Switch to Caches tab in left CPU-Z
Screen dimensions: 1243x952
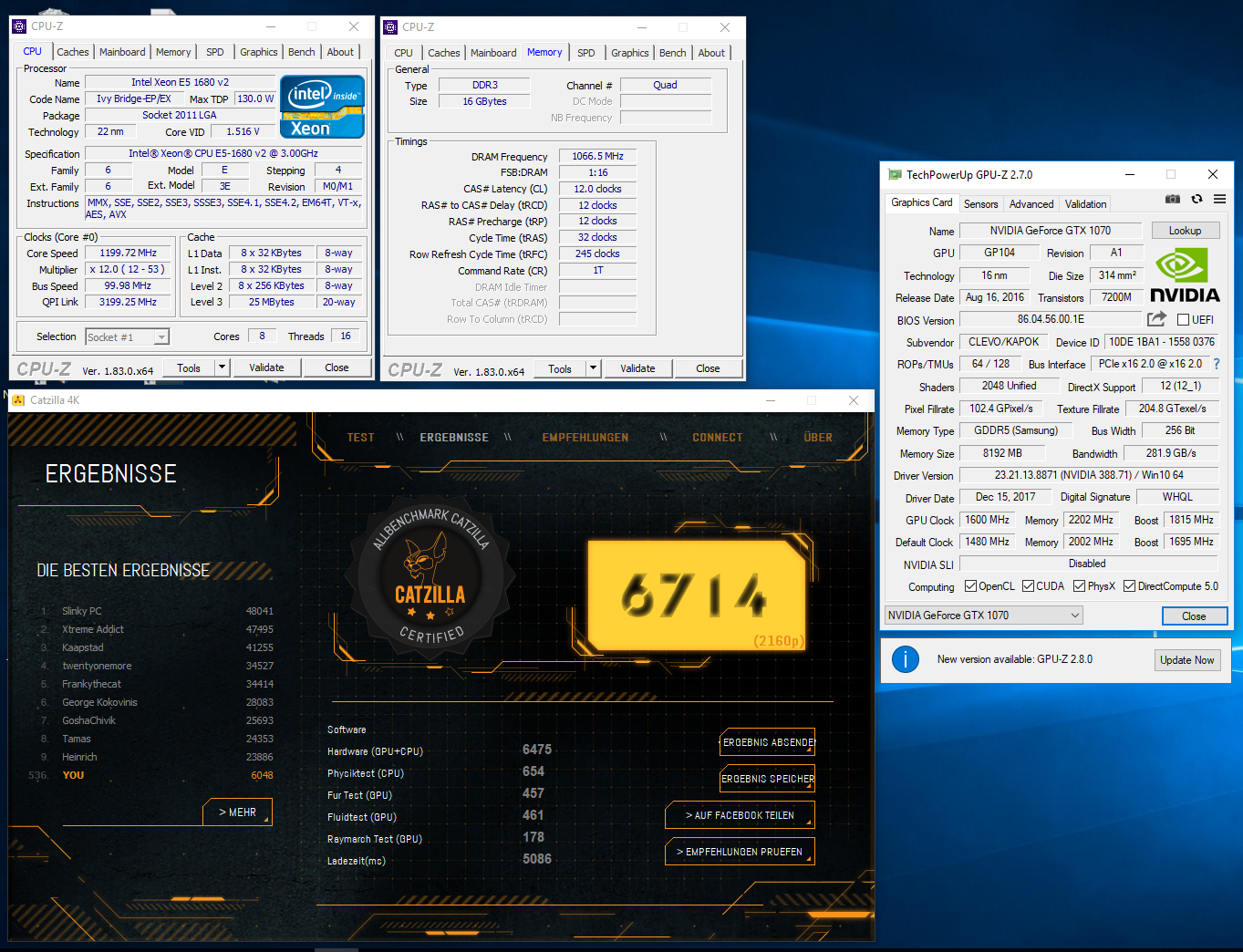pyautogui.click(x=73, y=52)
